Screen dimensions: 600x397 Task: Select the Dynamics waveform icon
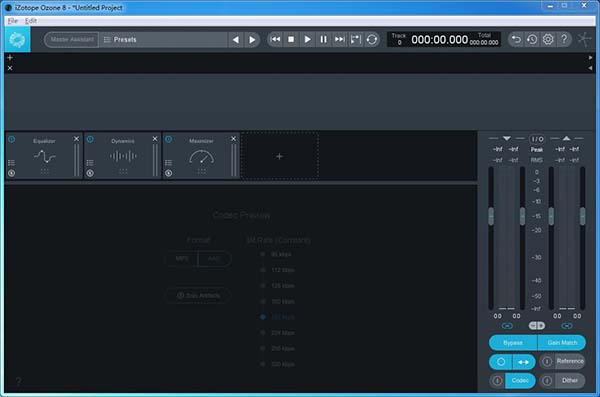pyautogui.click(x=123, y=156)
